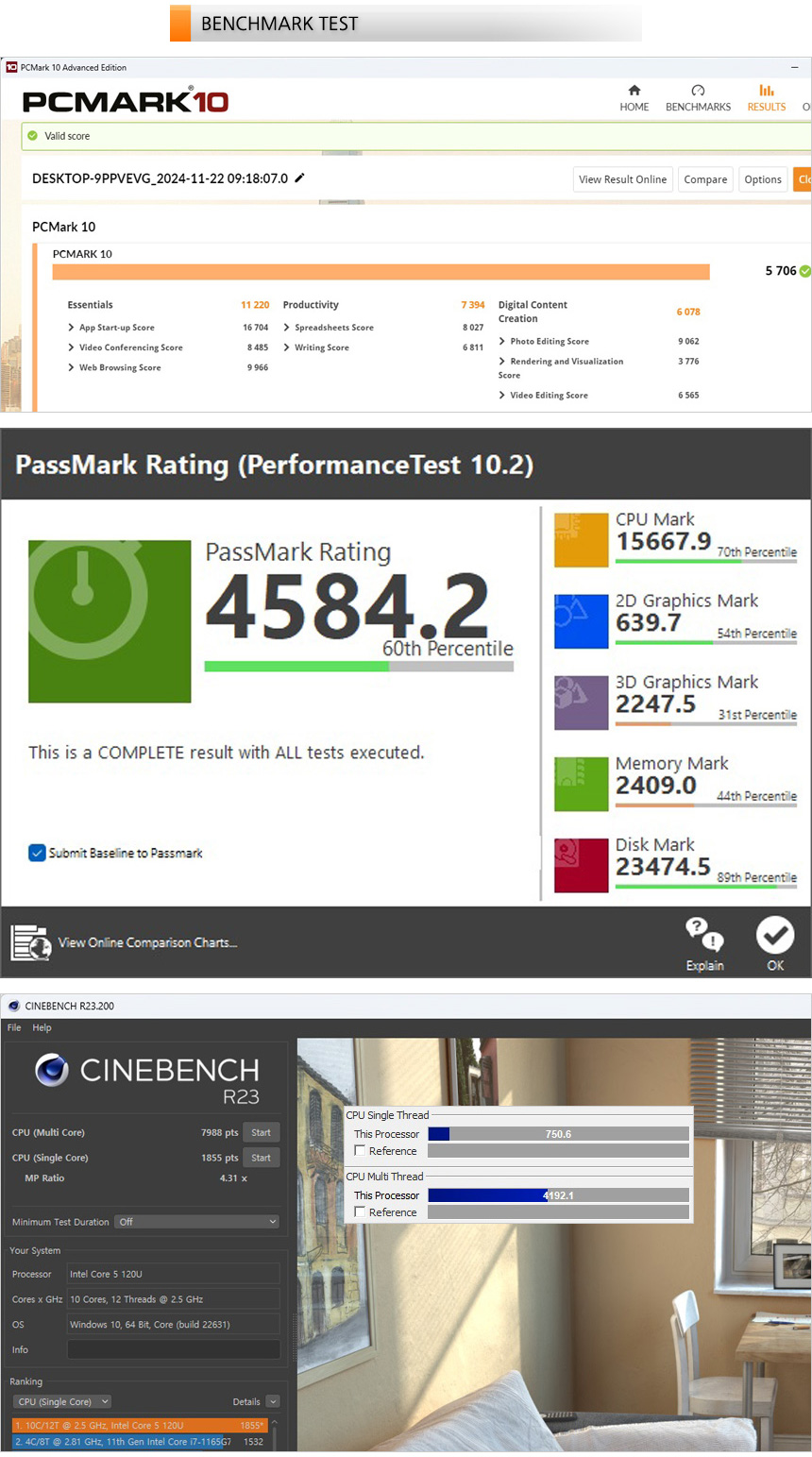Click the OS field showing Windows 10
Image resolution: width=812 pixels, height=1457 pixels.
point(174,1324)
